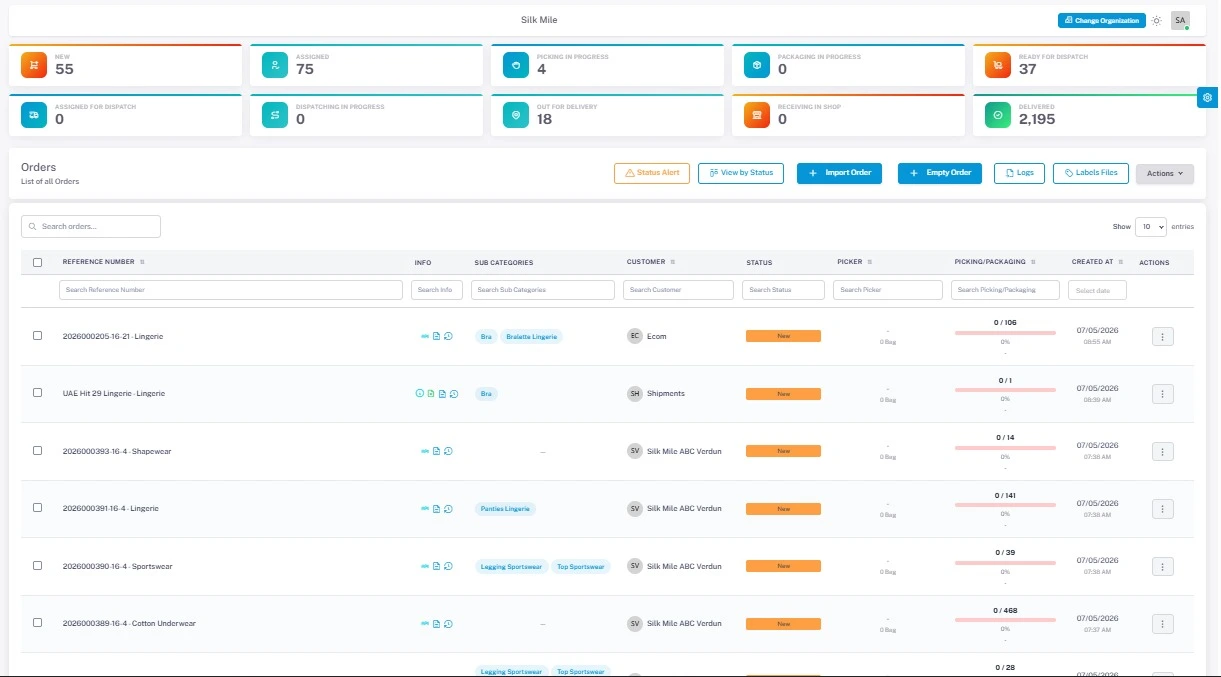Sort by Reference Number column icon

pyautogui.click(x=142, y=262)
